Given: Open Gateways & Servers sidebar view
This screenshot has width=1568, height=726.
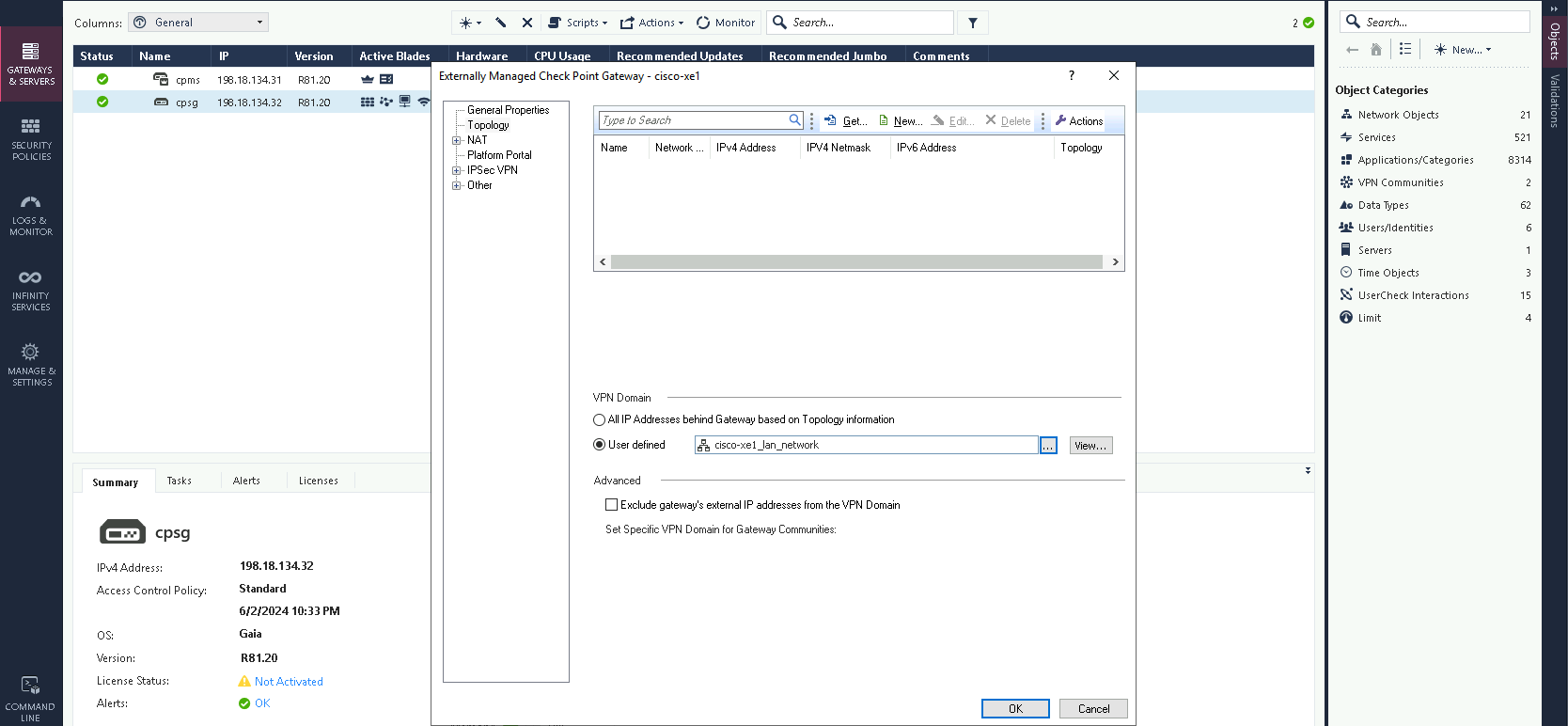Looking at the screenshot, I should pos(31,63).
